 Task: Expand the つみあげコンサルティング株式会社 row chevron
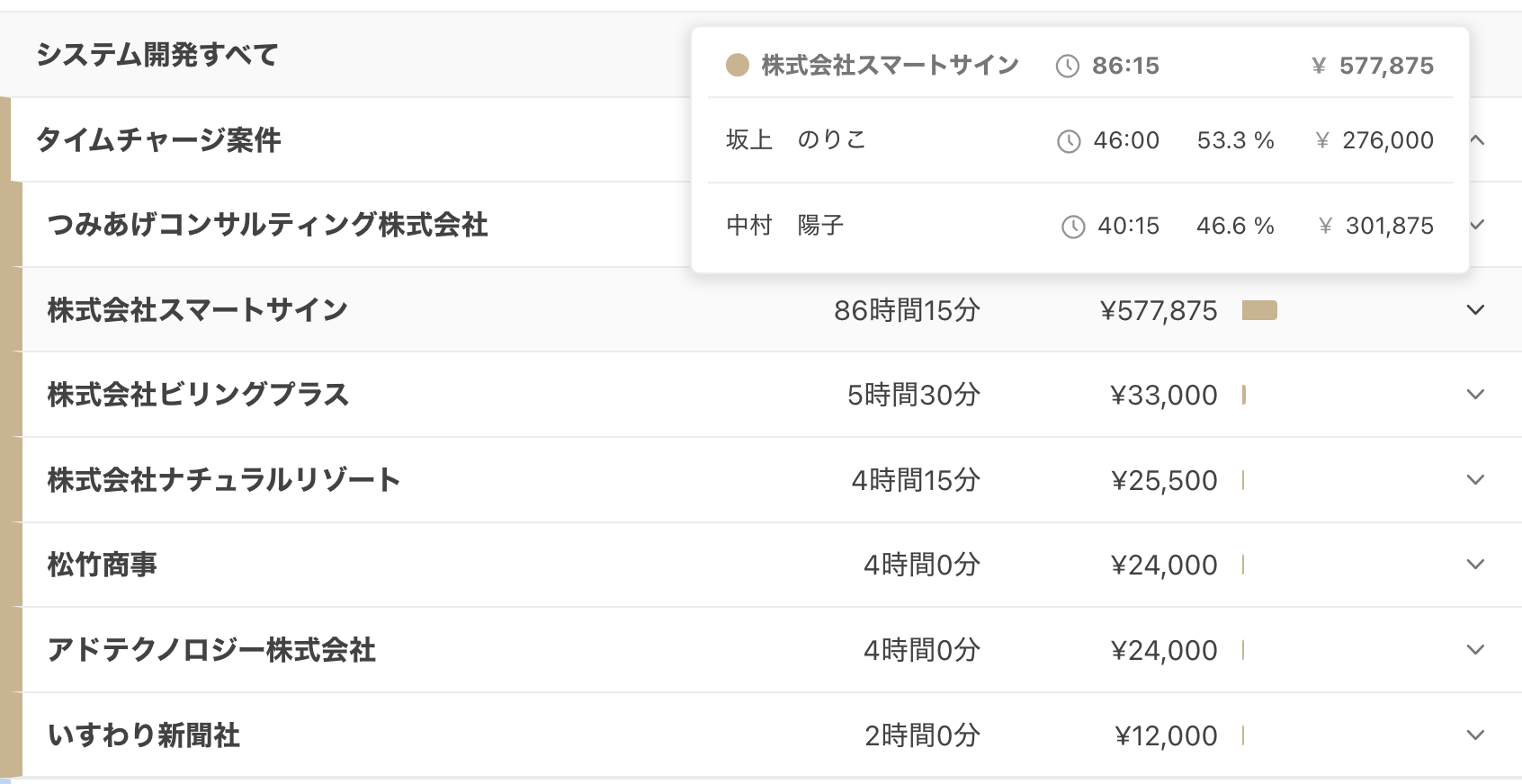pos(1476,225)
